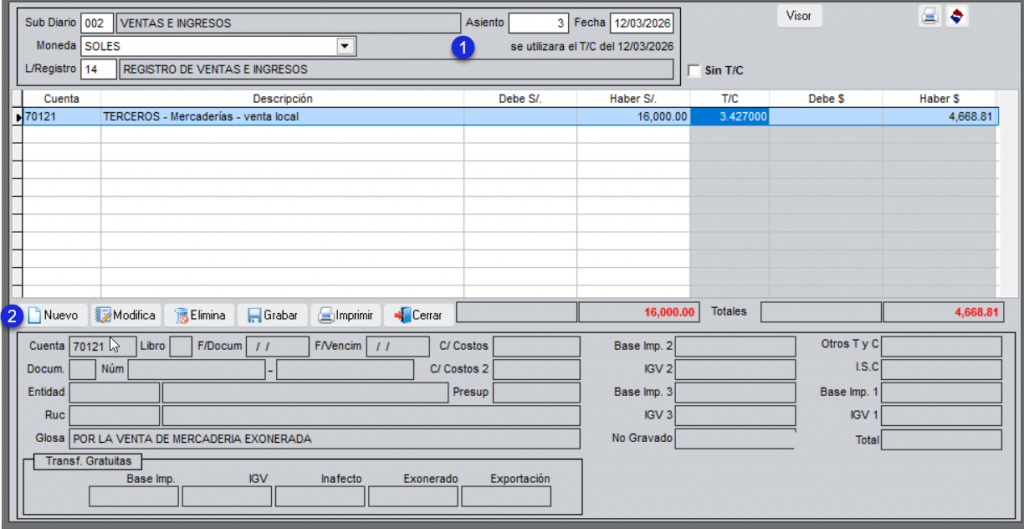
Task: Click the C/ Costos field
Action: 536,346
